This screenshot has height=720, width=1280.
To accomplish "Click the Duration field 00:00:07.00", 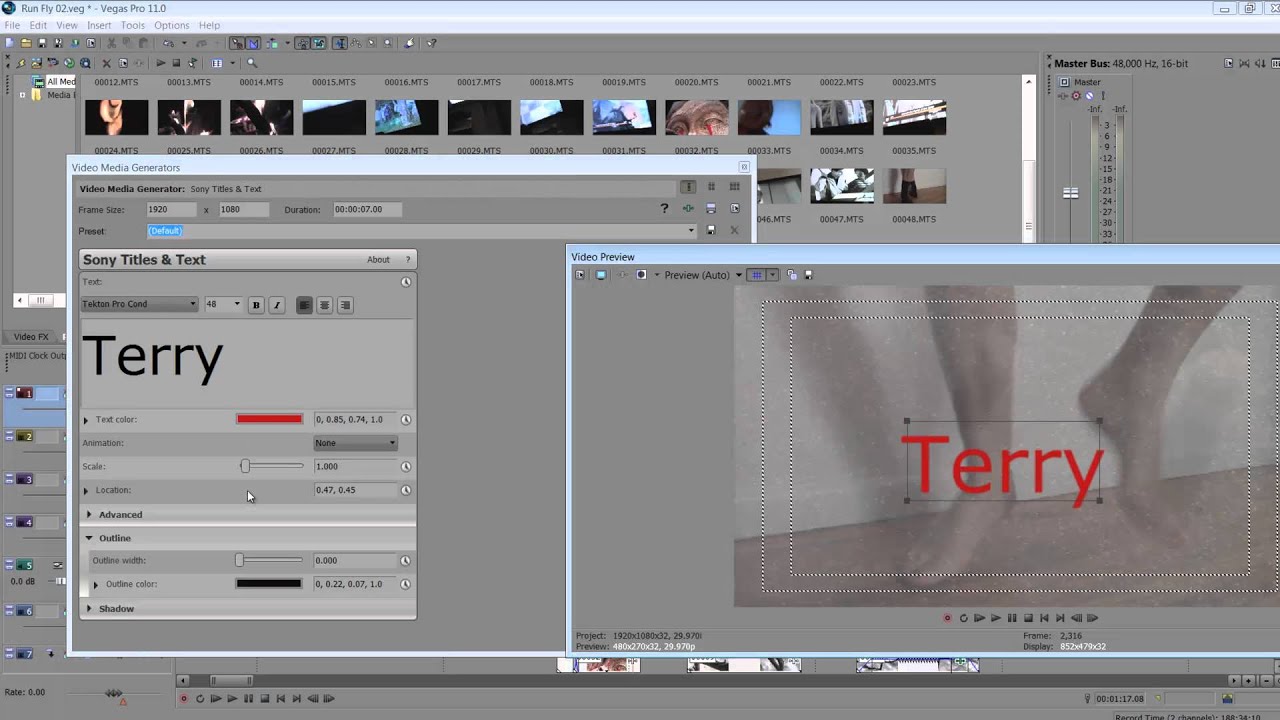I will click(366, 209).
